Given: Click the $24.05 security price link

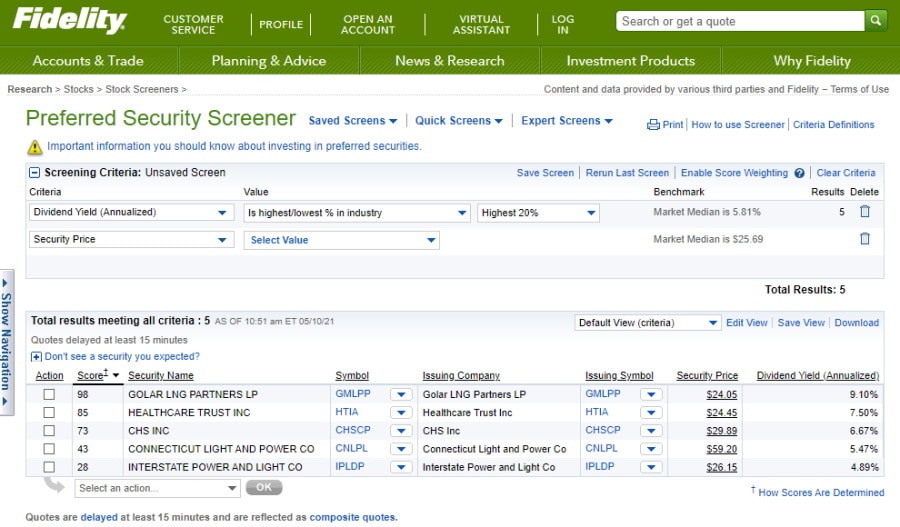Looking at the screenshot, I should pos(721,394).
